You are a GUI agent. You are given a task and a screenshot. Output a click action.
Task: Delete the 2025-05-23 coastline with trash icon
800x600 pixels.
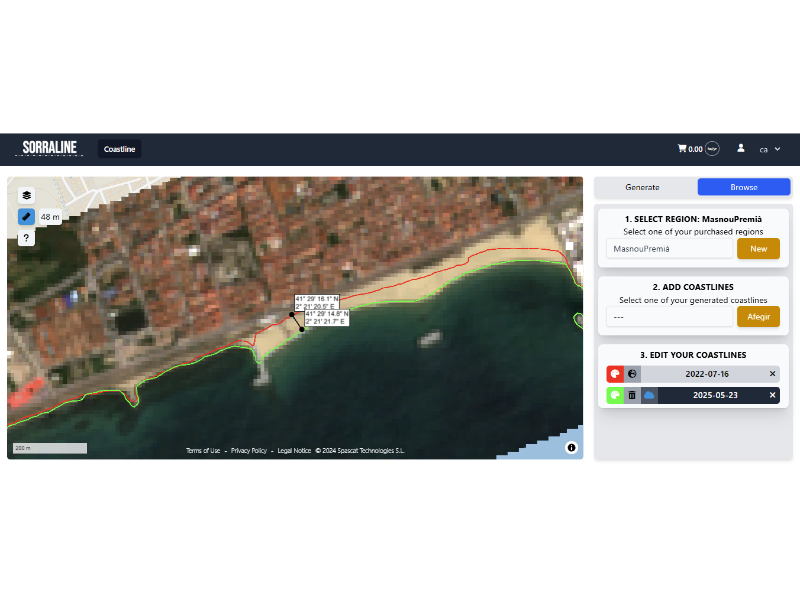[x=632, y=395]
